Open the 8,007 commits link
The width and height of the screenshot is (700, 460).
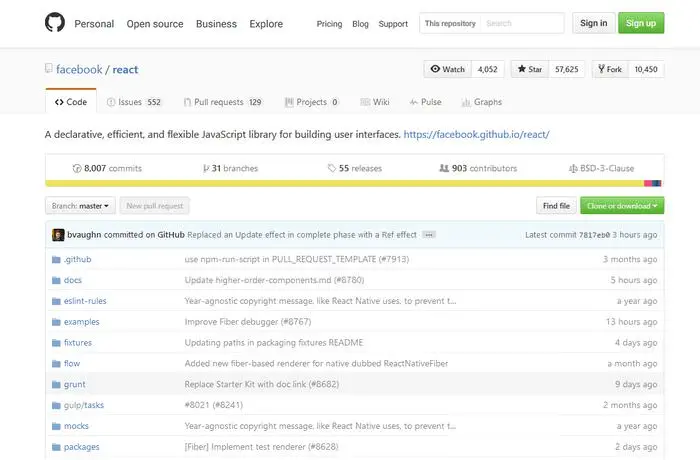coord(107,168)
